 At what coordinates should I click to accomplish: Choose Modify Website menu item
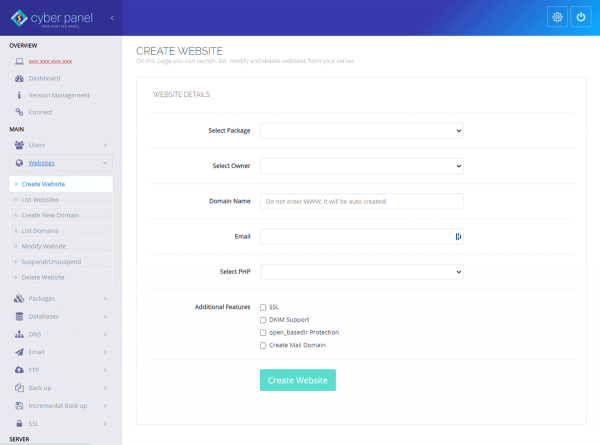(61, 246)
